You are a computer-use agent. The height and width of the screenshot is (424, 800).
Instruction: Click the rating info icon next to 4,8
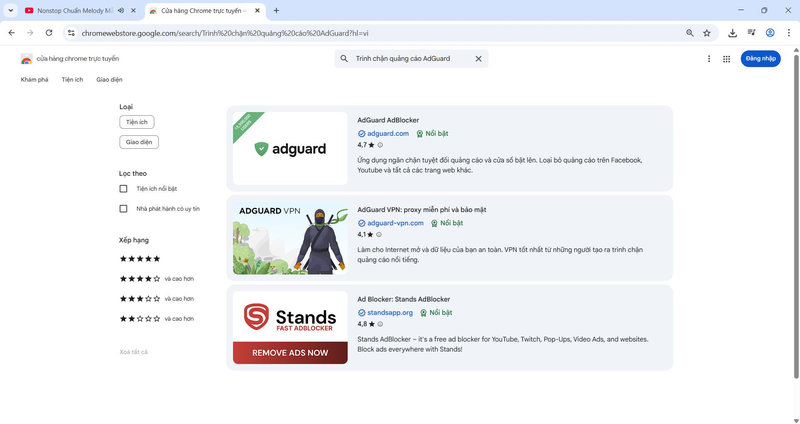pyautogui.click(x=380, y=324)
